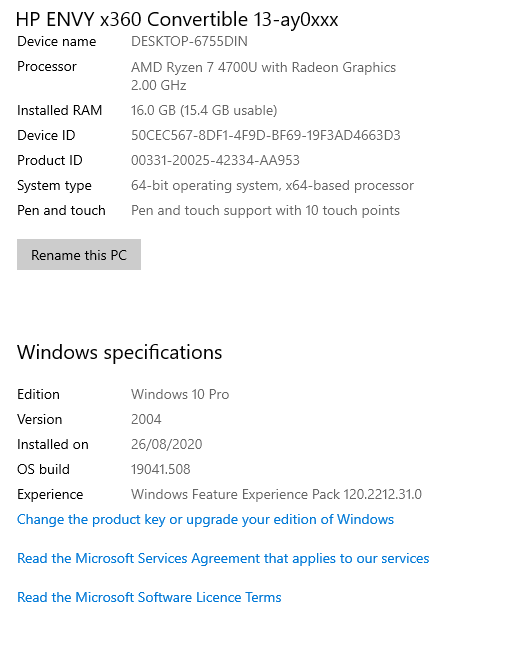The height and width of the screenshot is (647, 507).
Task: Click the Windows specifications heading
Action: pyautogui.click(x=120, y=352)
